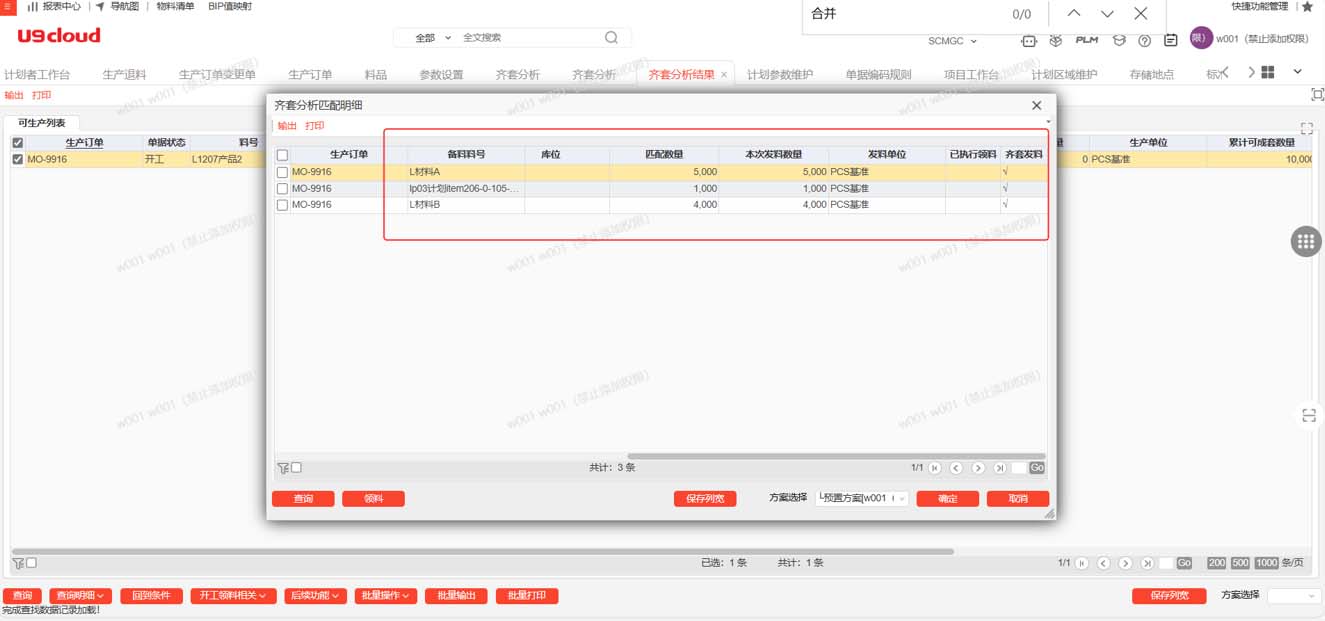Switch to 计划参数维护 tab

(x=780, y=75)
